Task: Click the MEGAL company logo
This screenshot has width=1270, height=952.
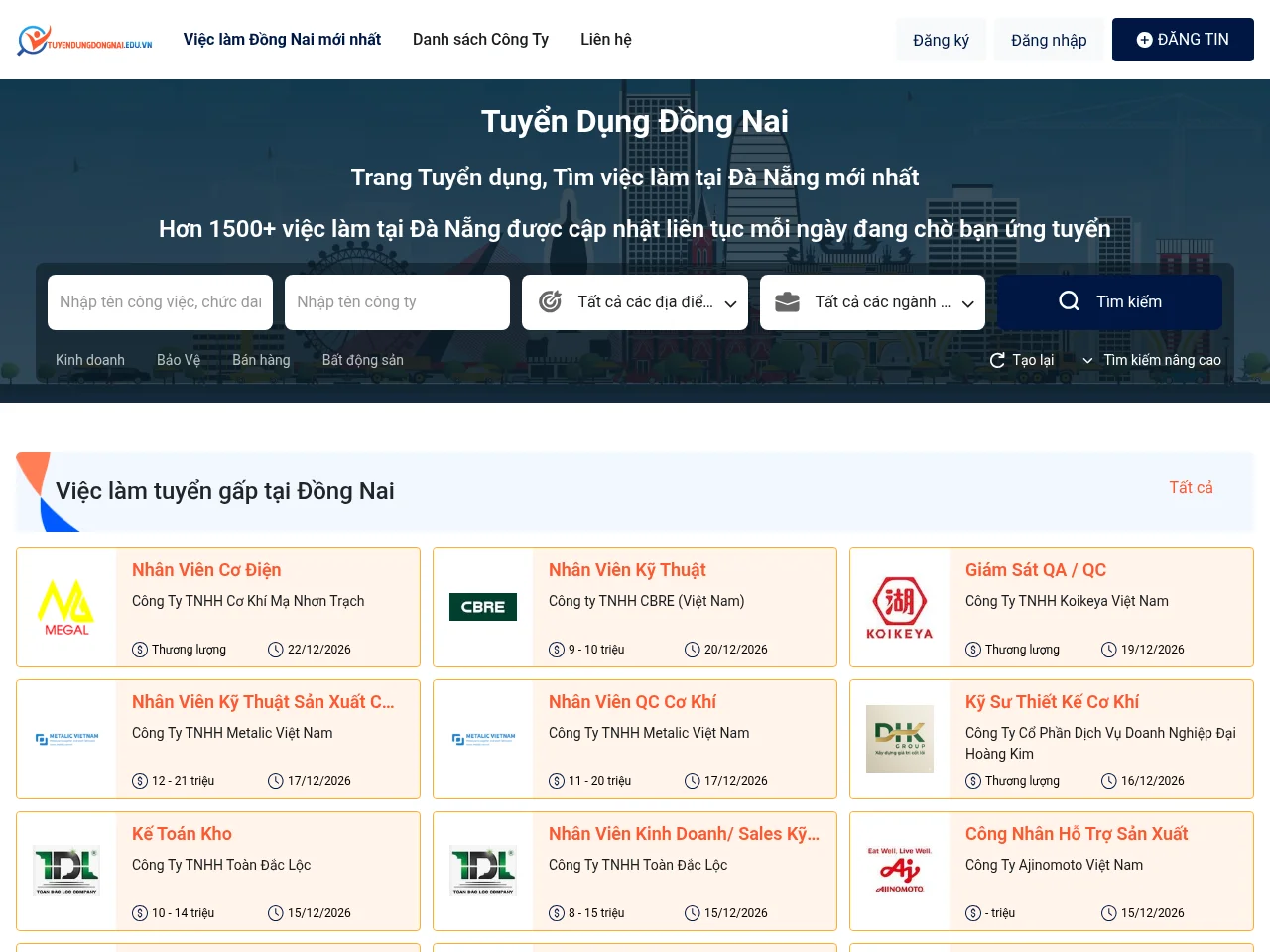Action: 66,607
